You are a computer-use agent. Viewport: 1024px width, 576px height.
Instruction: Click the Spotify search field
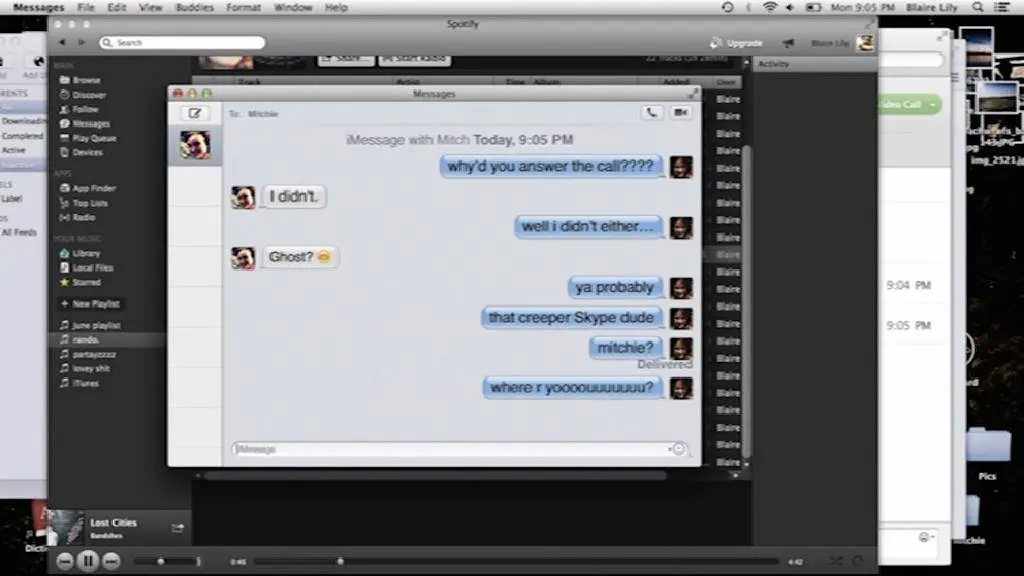pyautogui.click(x=182, y=42)
